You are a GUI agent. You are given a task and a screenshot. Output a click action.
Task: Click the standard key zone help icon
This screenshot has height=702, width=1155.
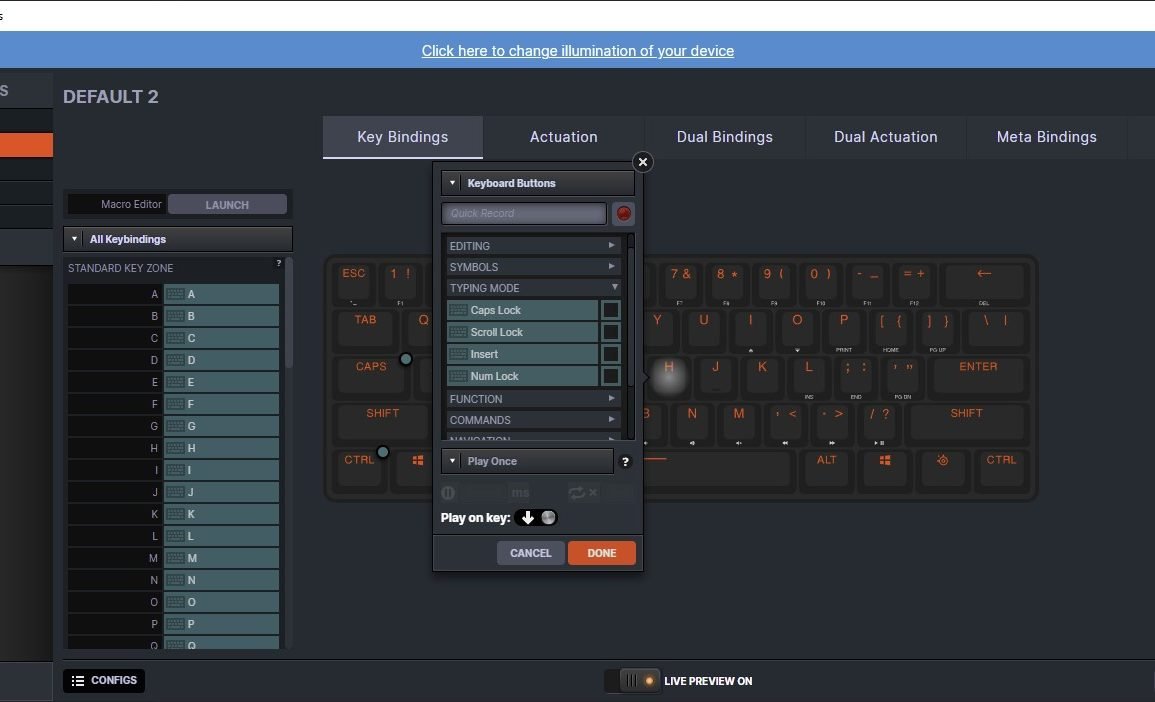(278, 263)
